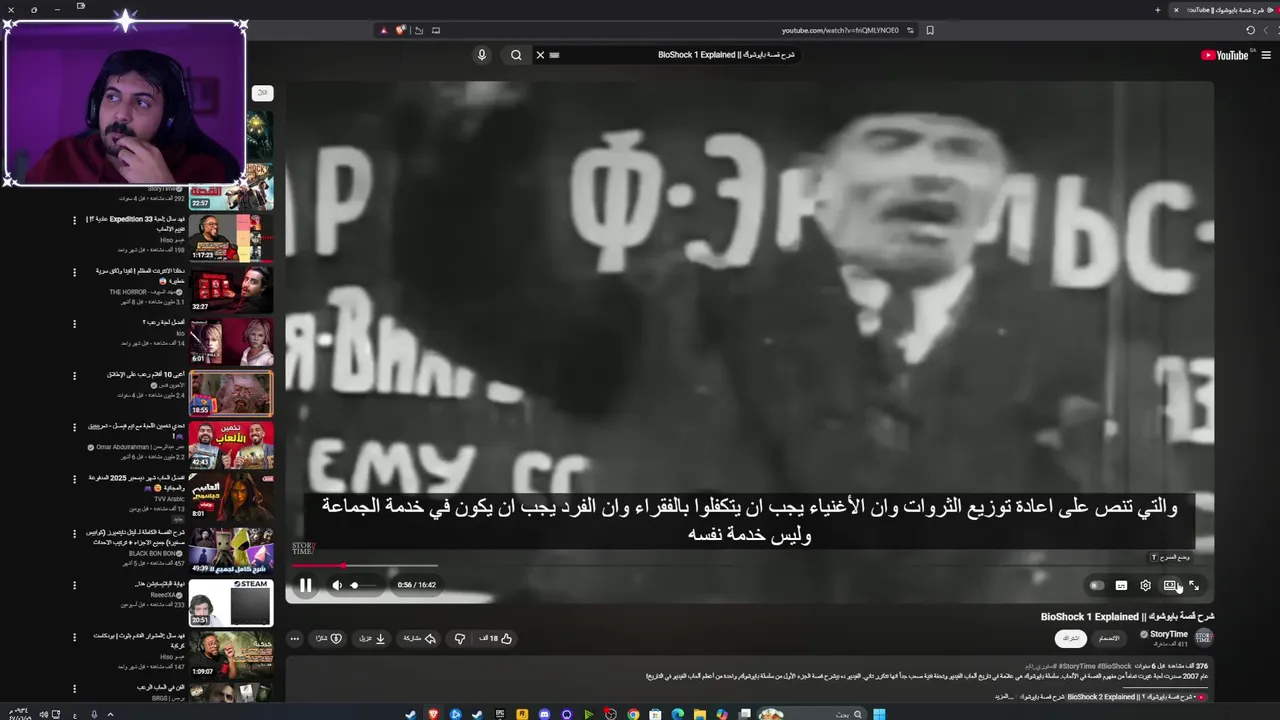Go to YouTube home via logo

point(1225,55)
